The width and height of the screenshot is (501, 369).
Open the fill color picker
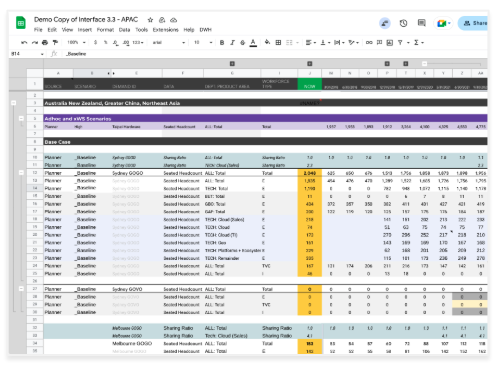click(x=267, y=42)
